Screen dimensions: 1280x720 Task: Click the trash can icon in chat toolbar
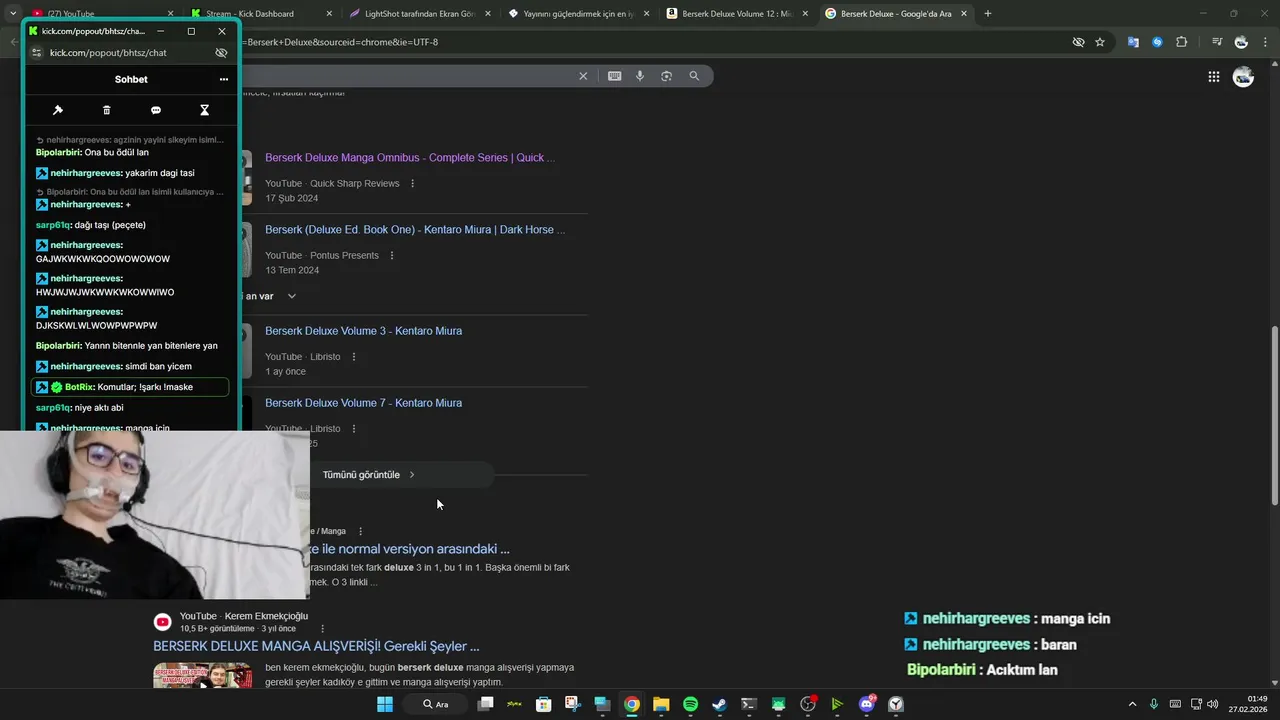[107, 110]
